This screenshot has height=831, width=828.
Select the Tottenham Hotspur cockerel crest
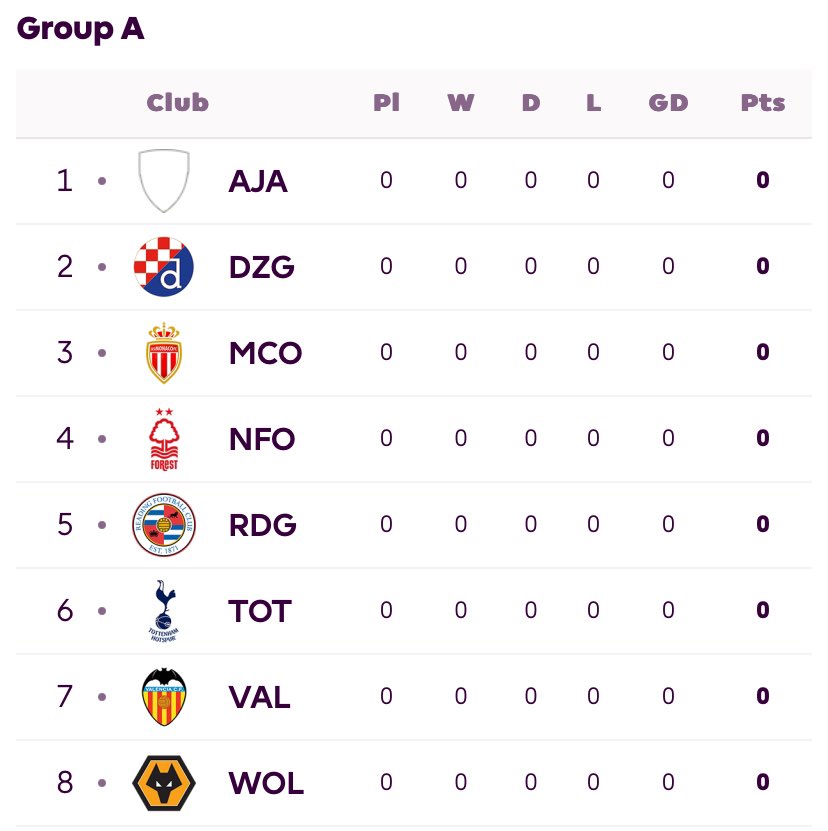click(164, 611)
